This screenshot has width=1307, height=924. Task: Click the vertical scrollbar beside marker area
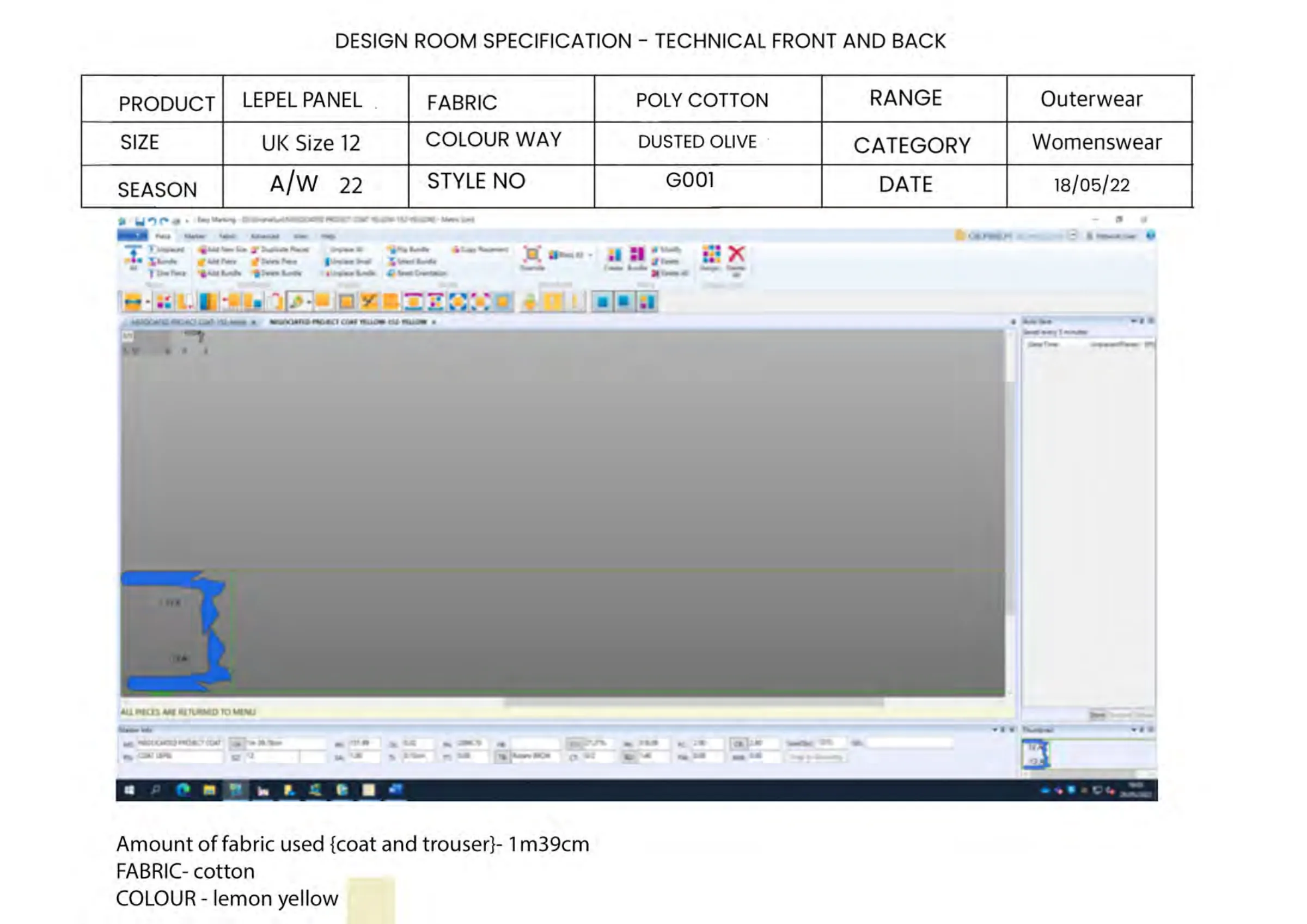[x=1011, y=499]
